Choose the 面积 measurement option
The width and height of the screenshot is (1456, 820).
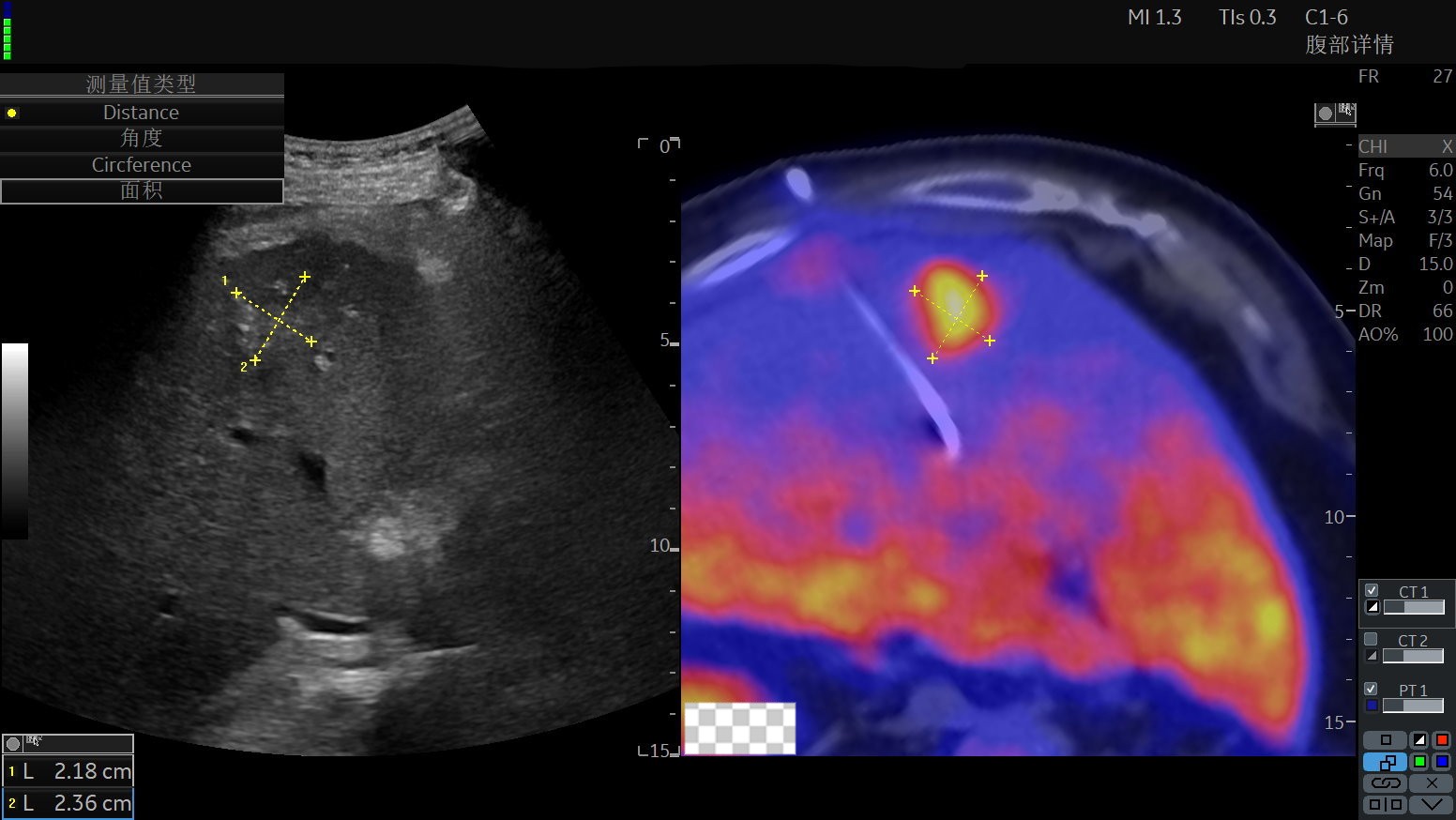click(142, 190)
